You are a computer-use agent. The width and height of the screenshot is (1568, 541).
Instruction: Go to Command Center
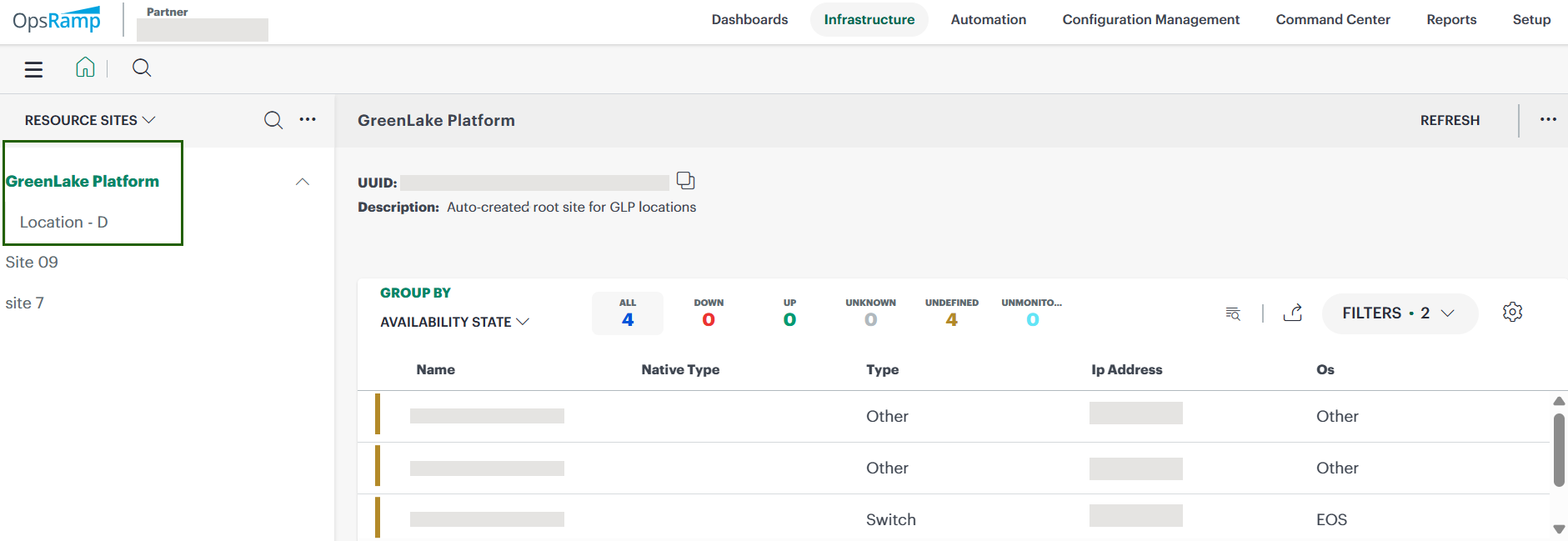point(1332,19)
